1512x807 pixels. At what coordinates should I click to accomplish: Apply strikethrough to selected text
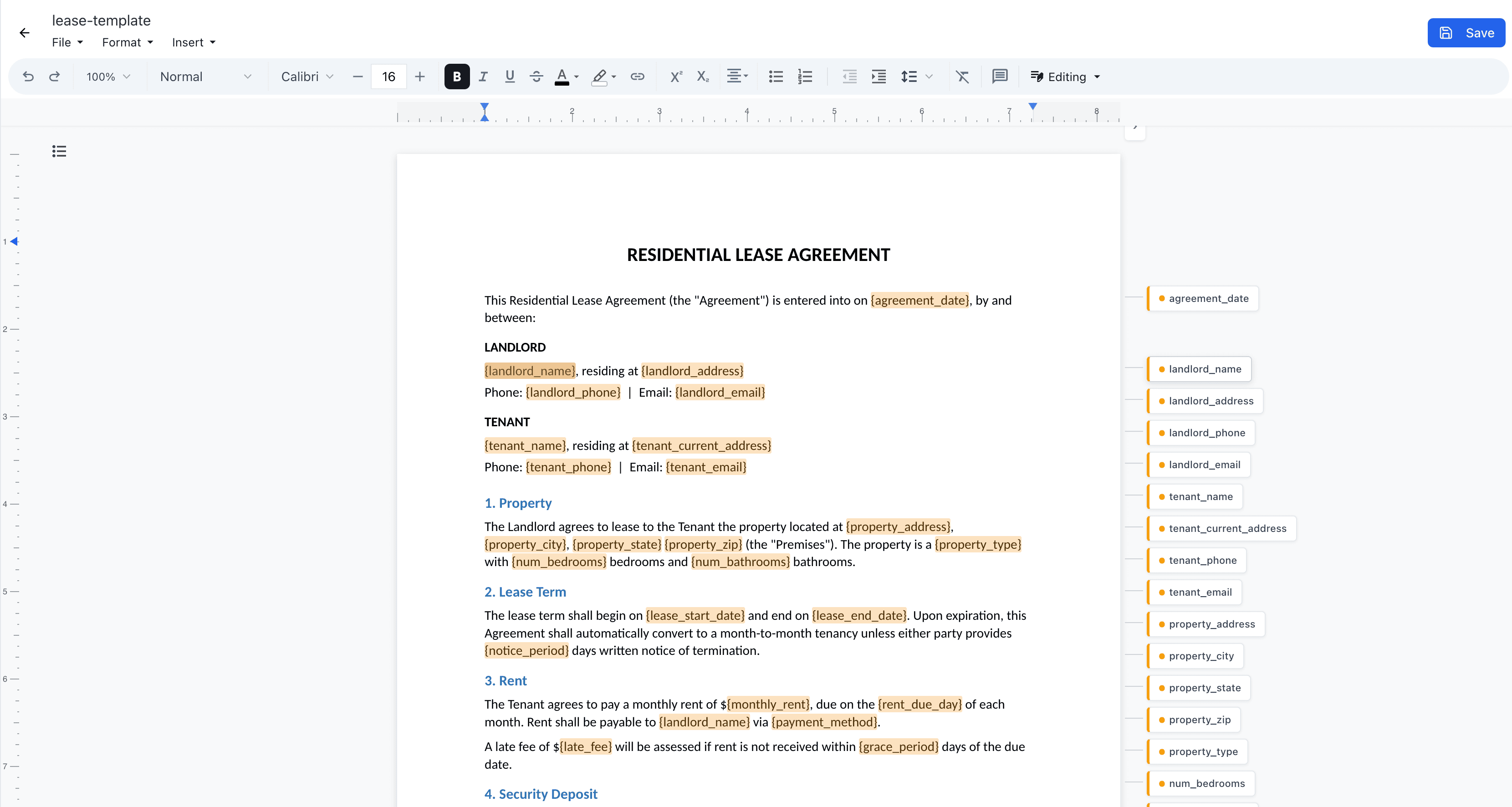(x=536, y=77)
